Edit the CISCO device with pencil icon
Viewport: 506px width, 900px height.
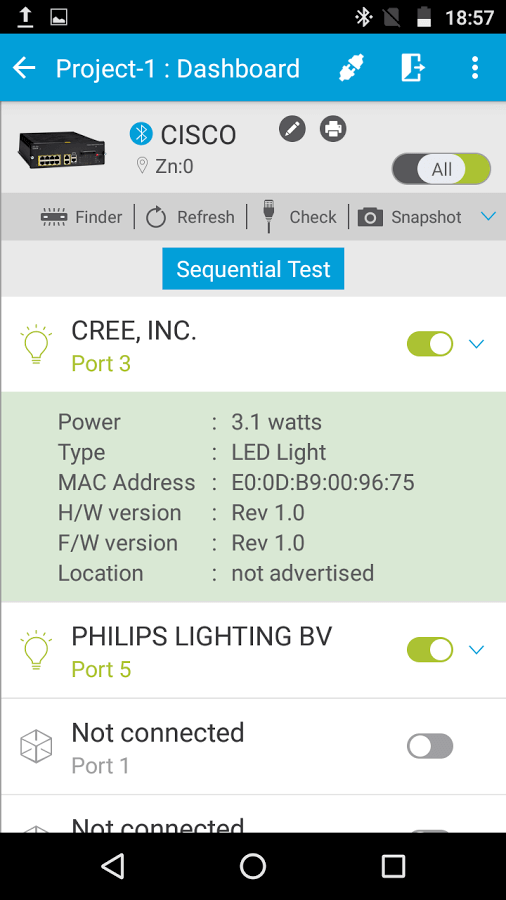293,129
